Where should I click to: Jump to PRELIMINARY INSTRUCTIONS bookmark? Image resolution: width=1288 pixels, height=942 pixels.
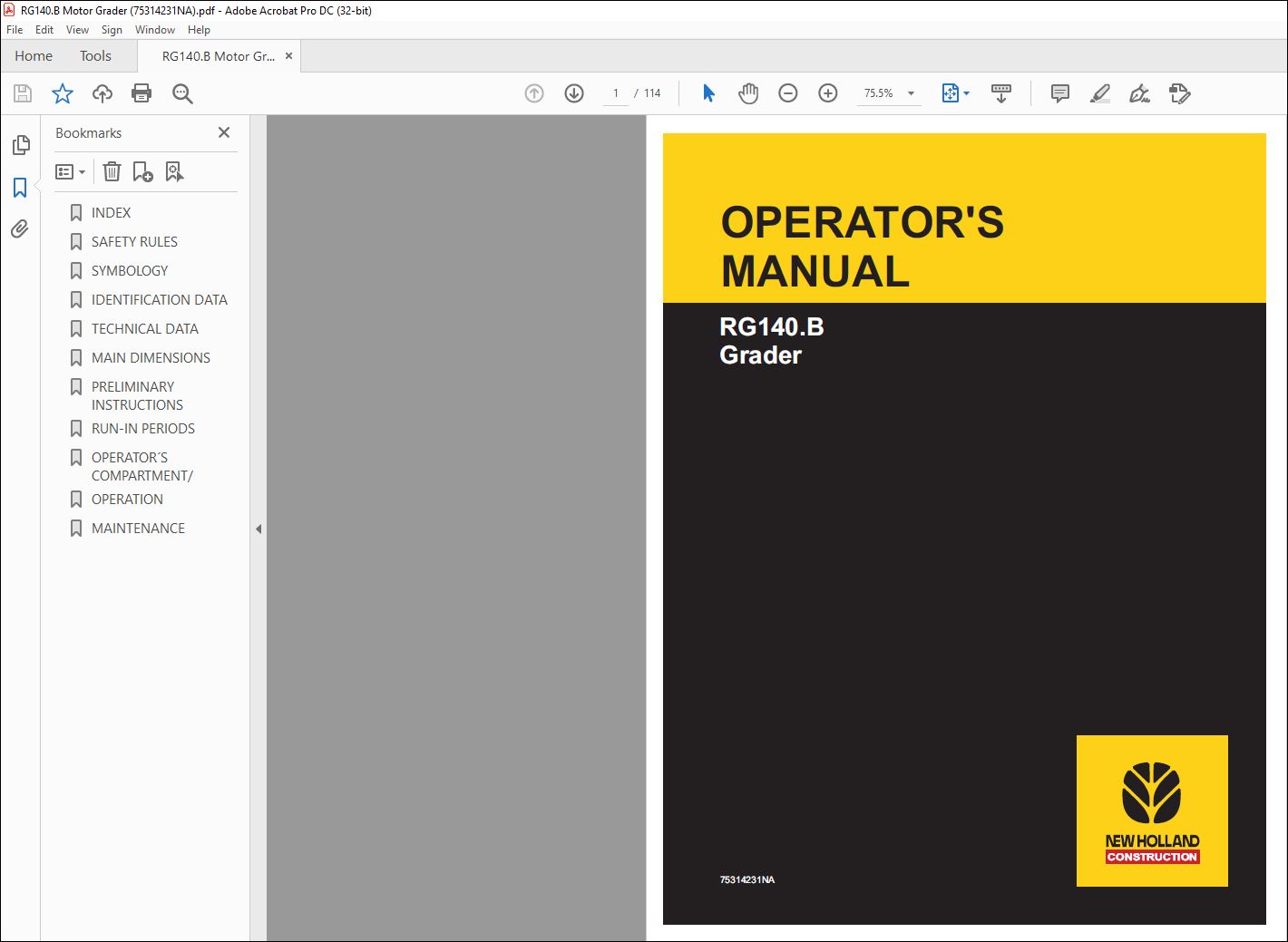click(x=137, y=396)
